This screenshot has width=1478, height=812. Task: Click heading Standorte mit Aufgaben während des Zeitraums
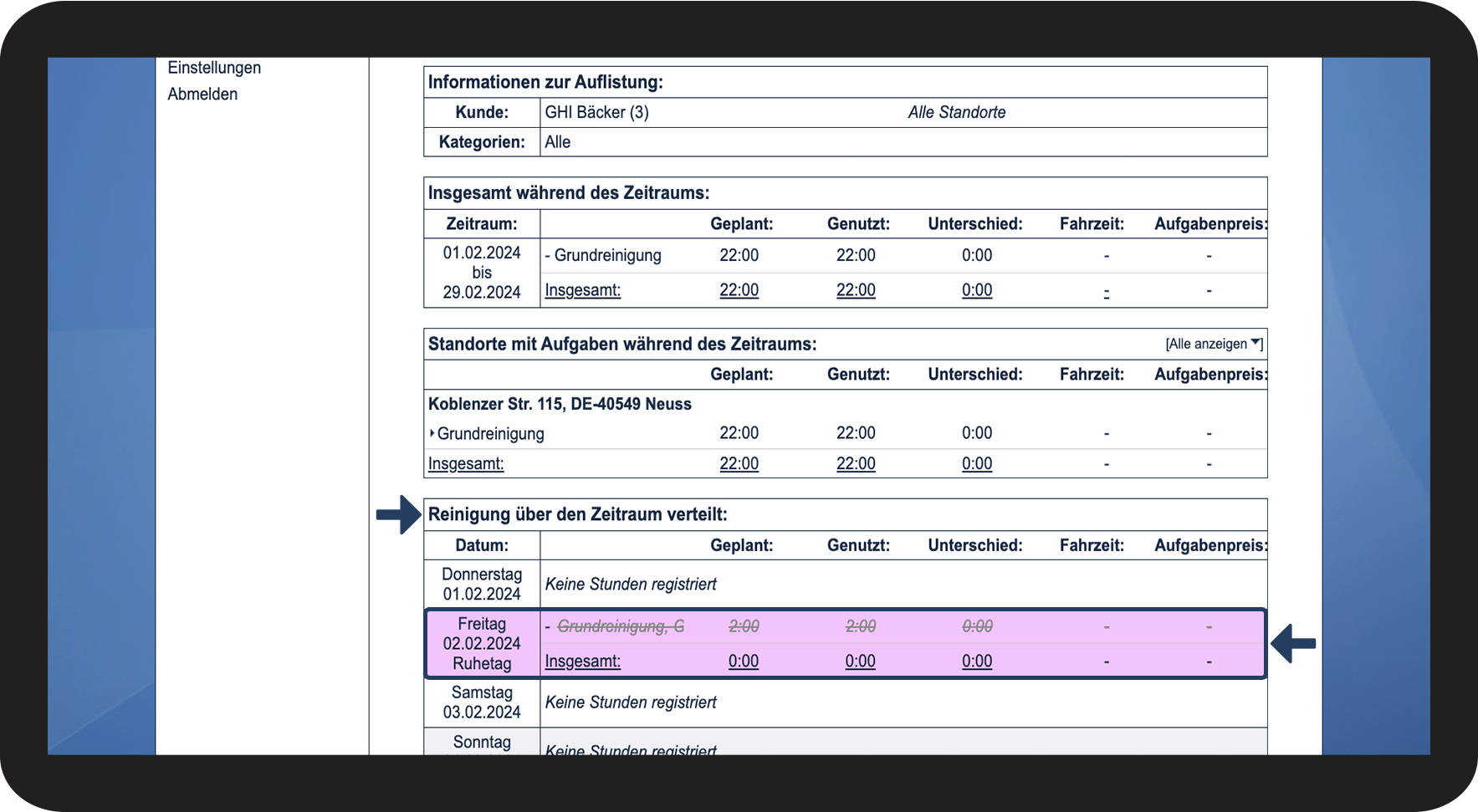[x=622, y=344]
